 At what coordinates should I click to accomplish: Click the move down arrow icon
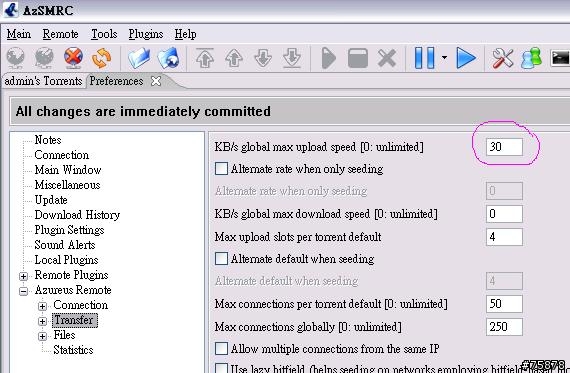(x=263, y=58)
